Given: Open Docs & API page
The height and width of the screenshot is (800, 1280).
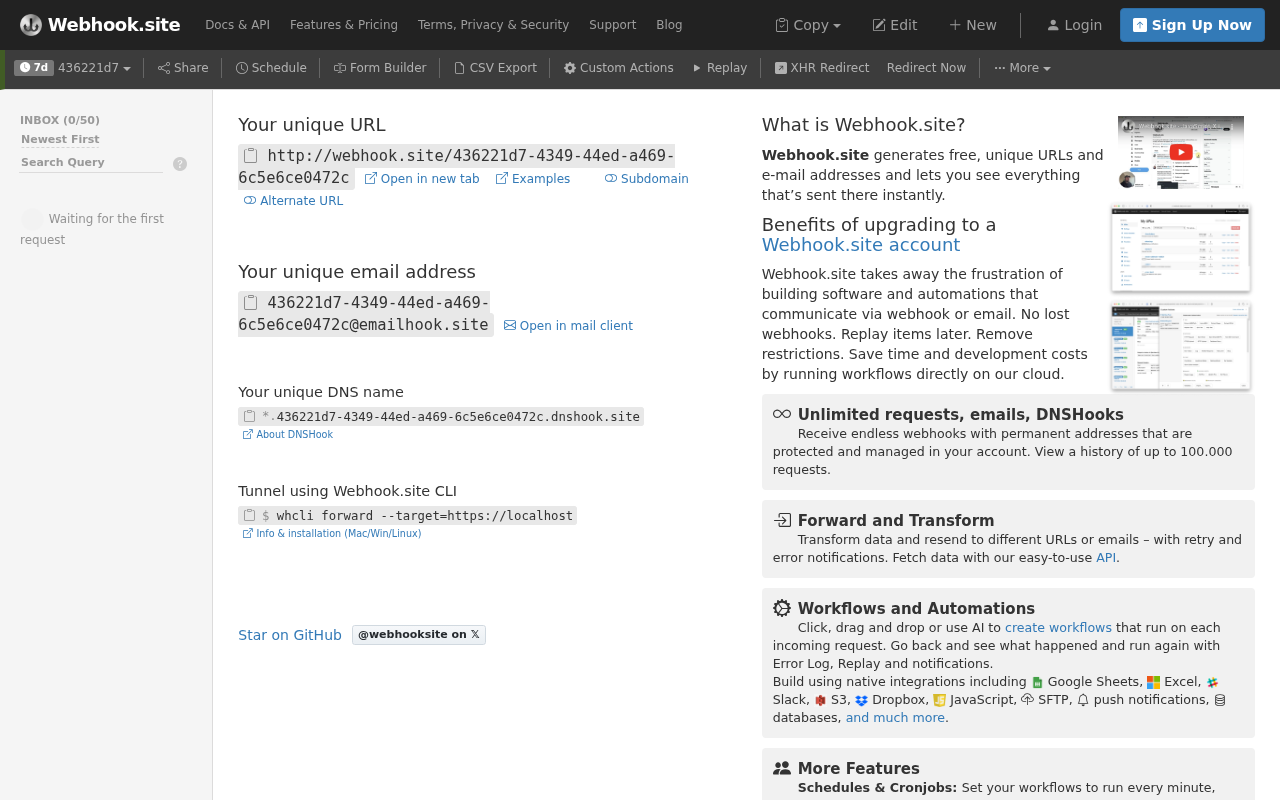Looking at the screenshot, I should (x=237, y=25).
